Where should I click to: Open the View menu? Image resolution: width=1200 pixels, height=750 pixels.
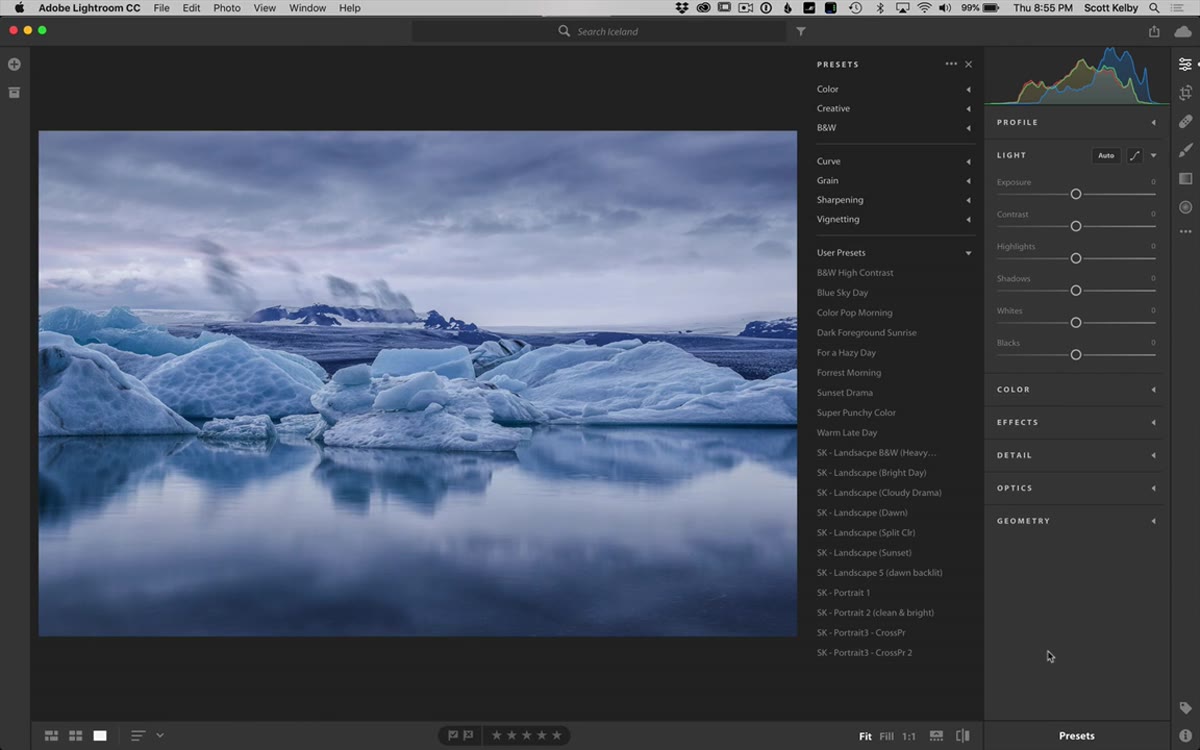click(x=264, y=8)
